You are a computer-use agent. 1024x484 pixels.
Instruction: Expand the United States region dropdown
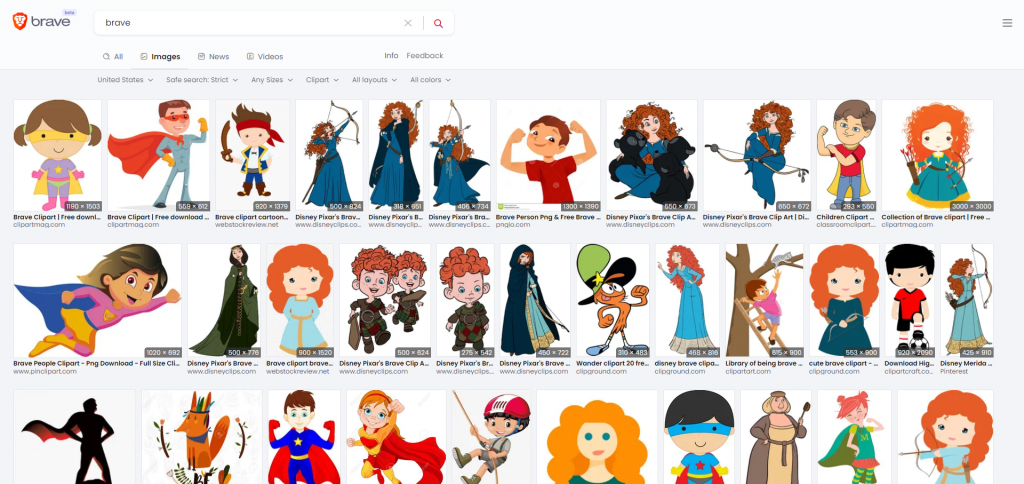point(125,80)
